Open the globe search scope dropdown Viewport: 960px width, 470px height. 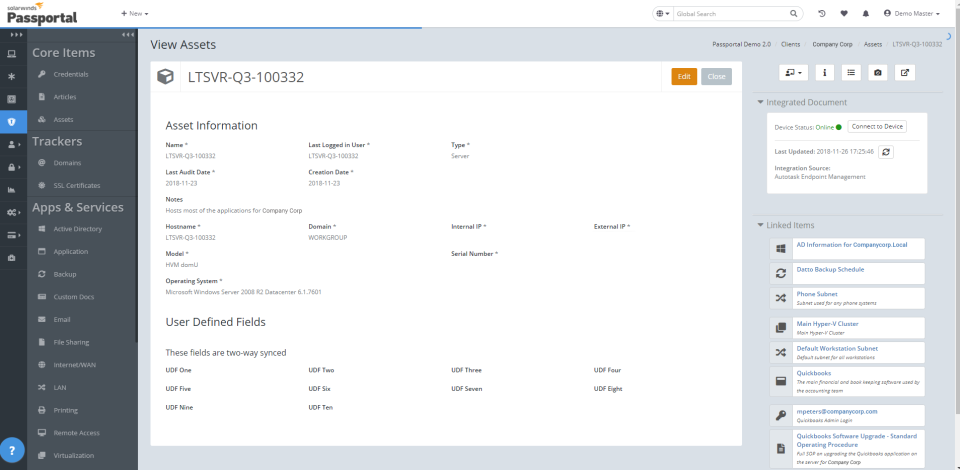click(663, 13)
